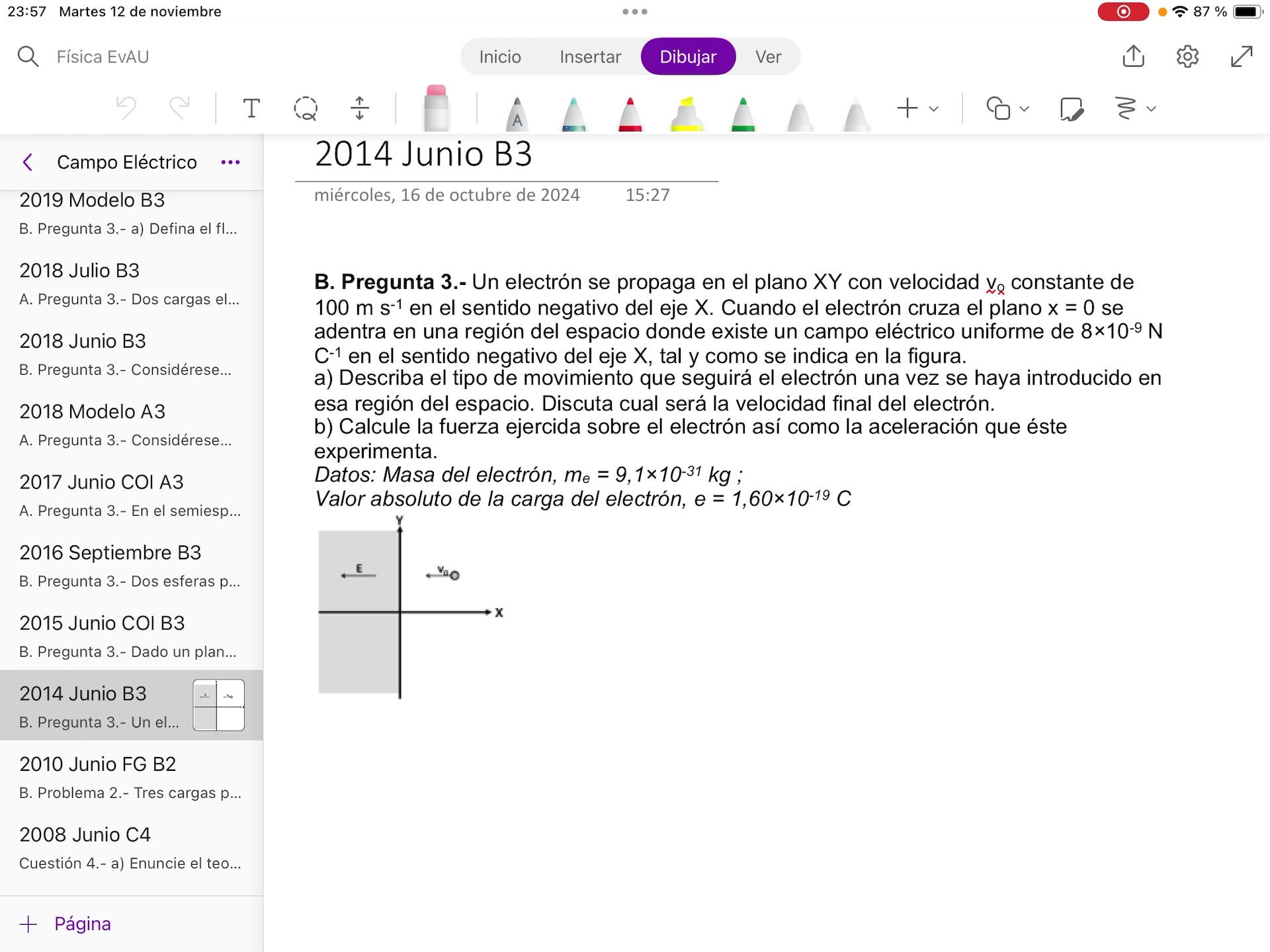The width and height of the screenshot is (1270, 952).
Task: Pick the green pen
Action: coord(743,114)
